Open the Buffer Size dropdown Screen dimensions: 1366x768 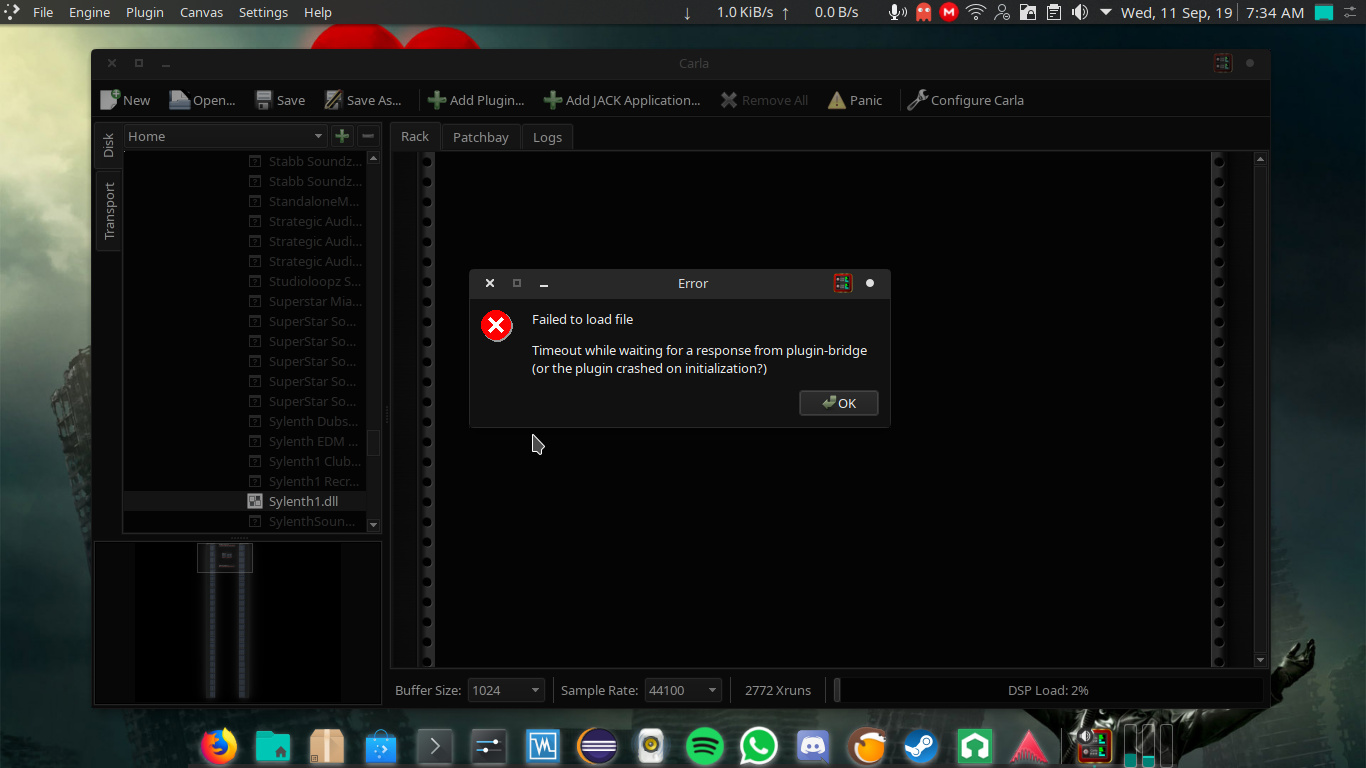click(506, 689)
